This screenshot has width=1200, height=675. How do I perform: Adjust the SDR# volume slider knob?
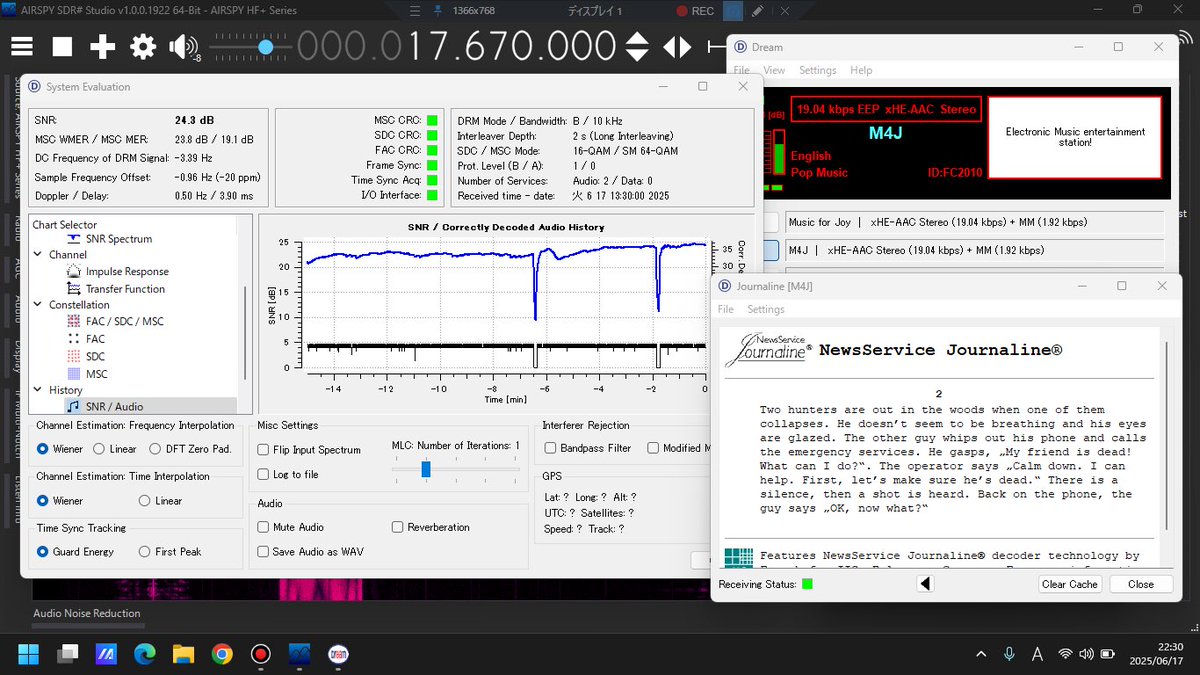tap(266, 46)
